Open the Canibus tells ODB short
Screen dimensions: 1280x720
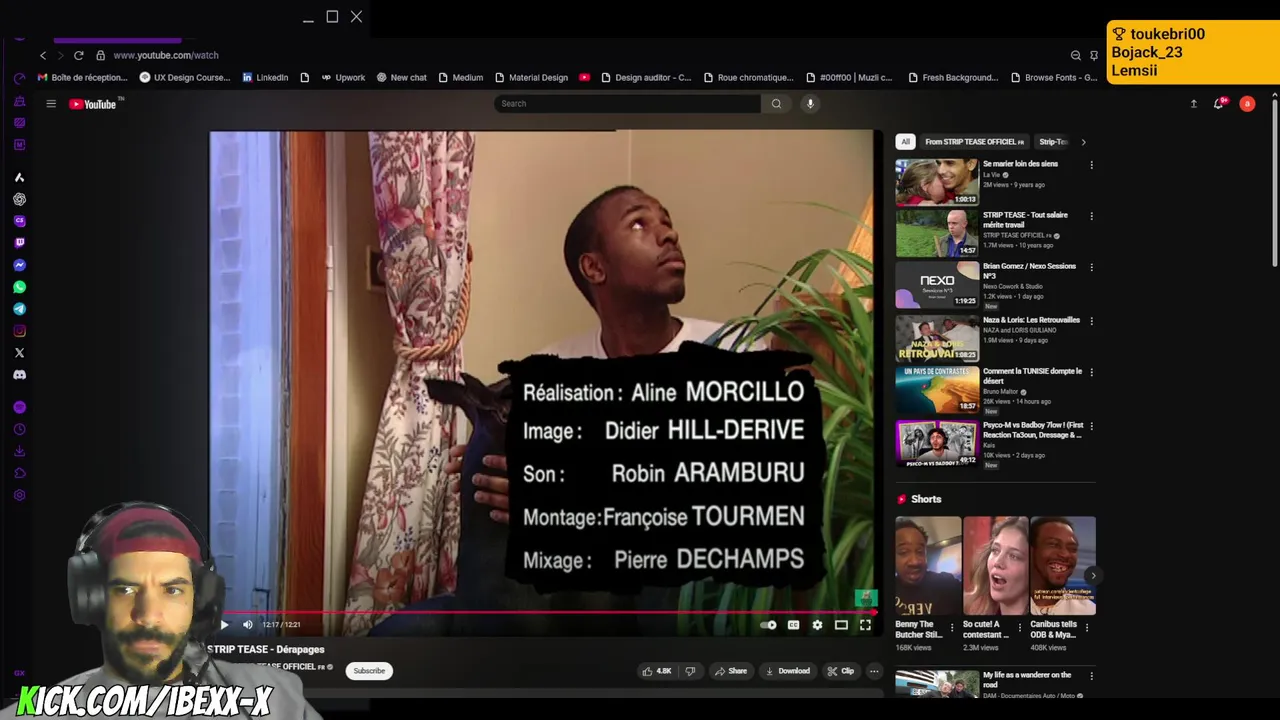[x=1063, y=565]
